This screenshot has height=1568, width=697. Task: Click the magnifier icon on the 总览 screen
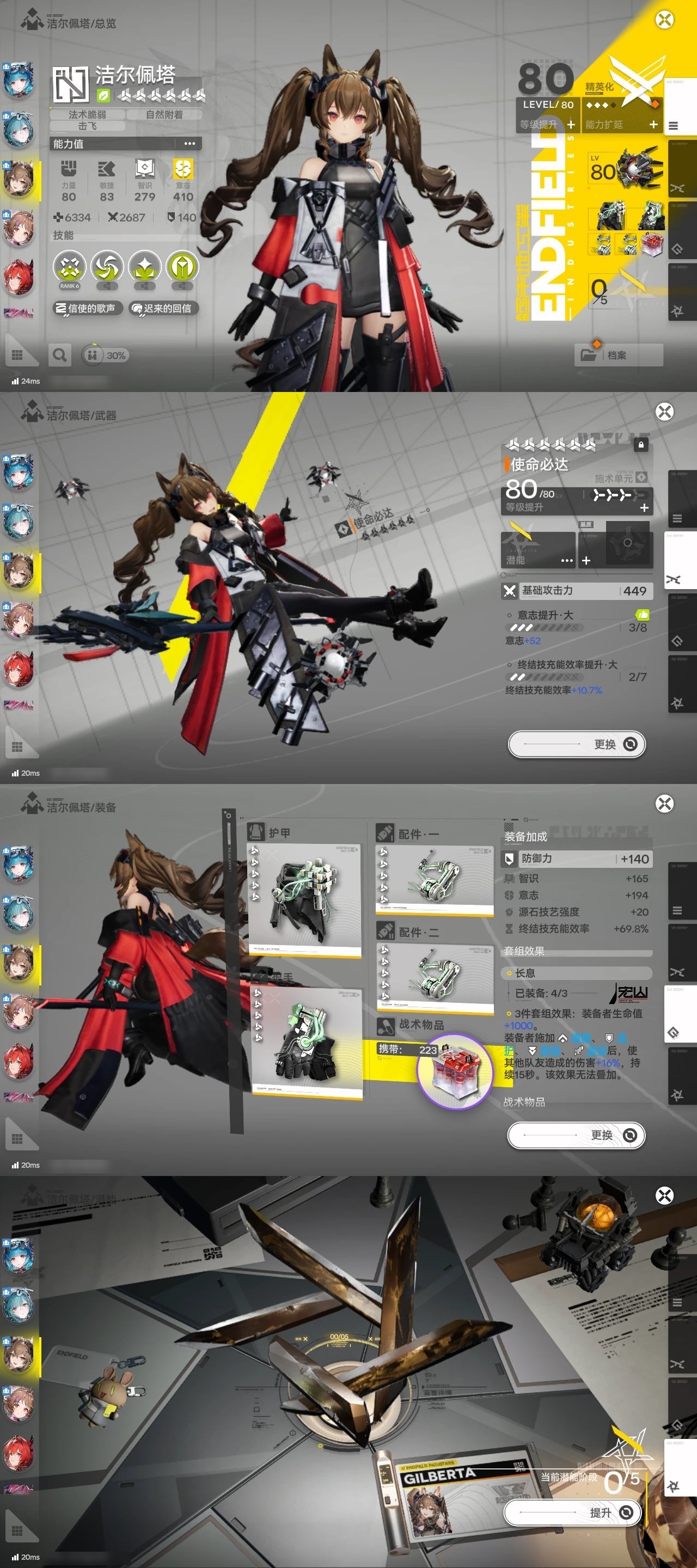60,355
